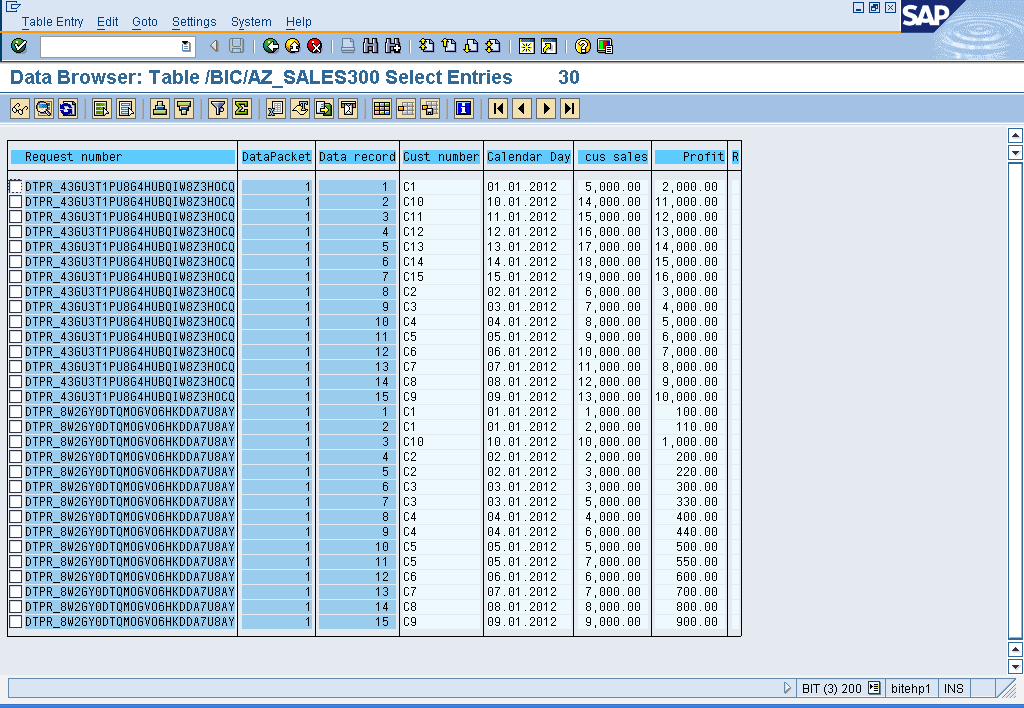1024x708 pixels.
Task: Click the Calendar Day column header
Action: [528, 157]
